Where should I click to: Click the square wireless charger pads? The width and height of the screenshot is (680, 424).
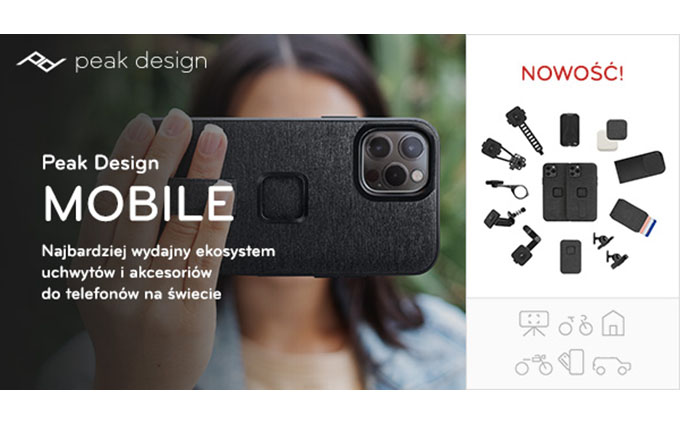pos(612,135)
